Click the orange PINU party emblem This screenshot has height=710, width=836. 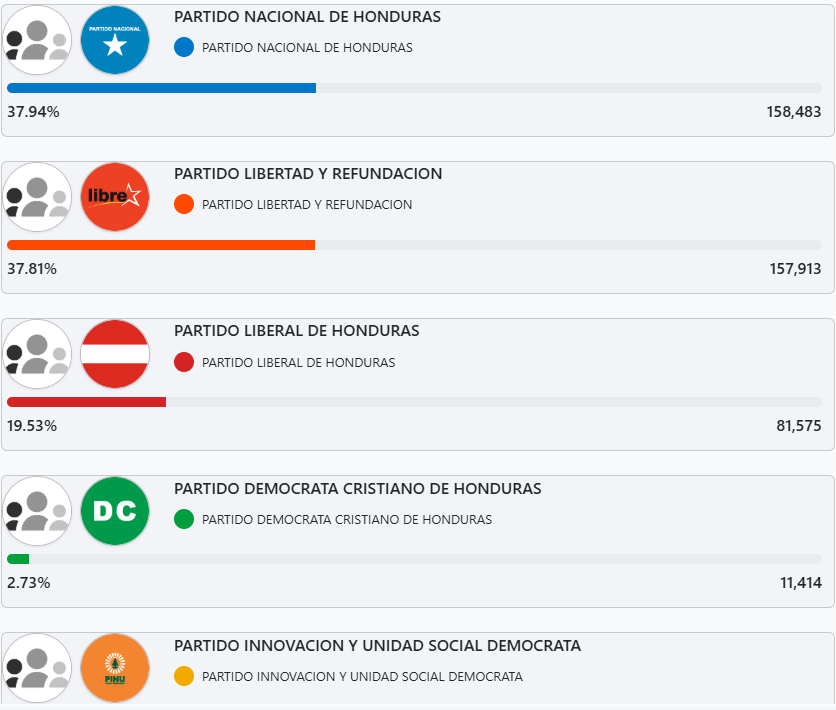(x=114, y=667)
